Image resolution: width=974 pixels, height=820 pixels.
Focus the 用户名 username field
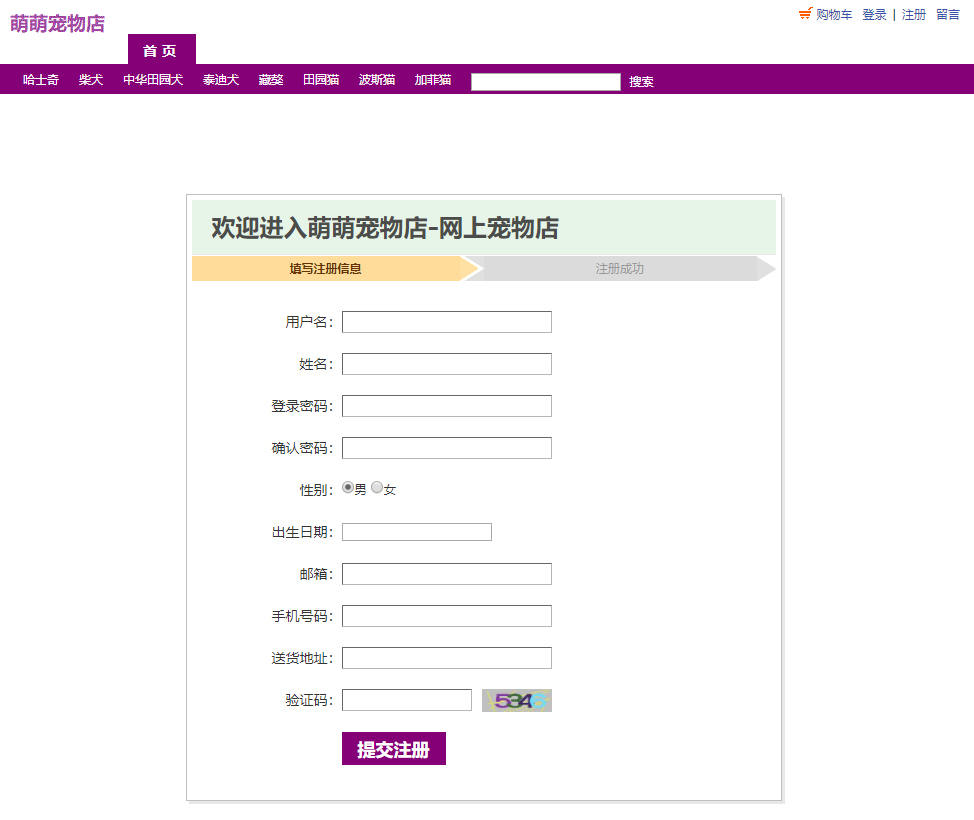[x=446, y=321]
